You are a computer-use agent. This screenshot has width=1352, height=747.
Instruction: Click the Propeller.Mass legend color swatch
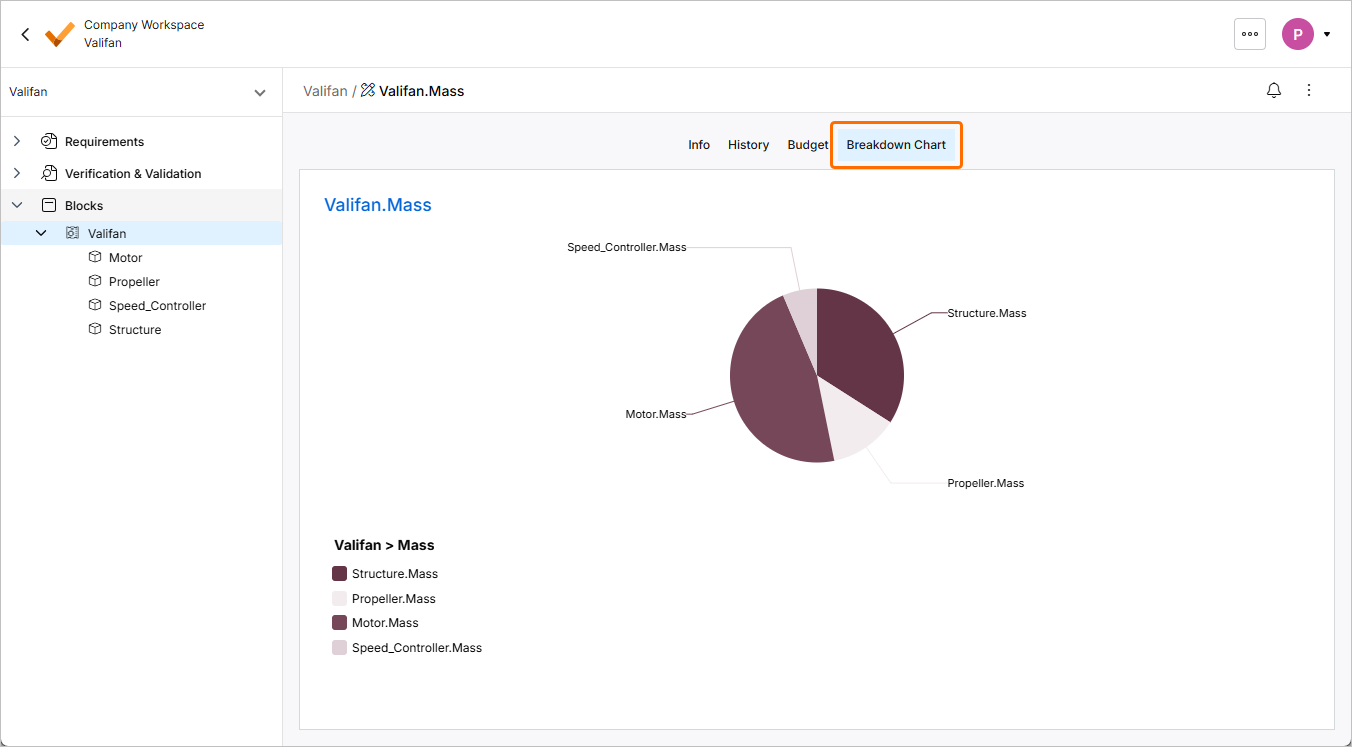(339, 598)
